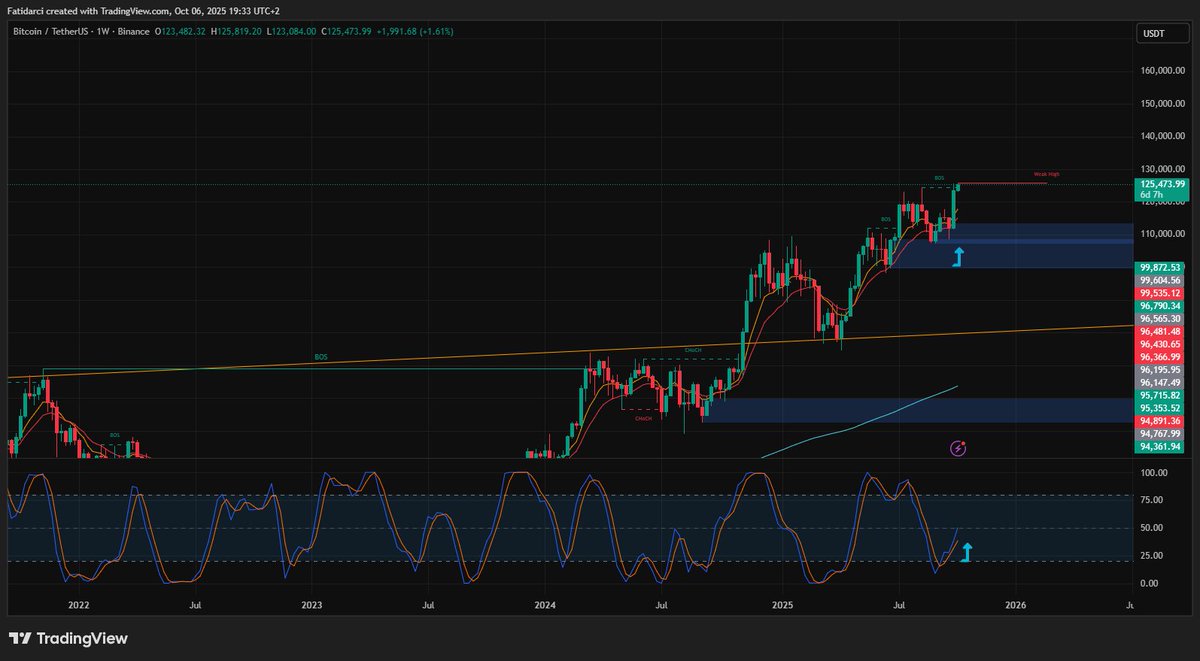Select the red 96,481.48 price label
This screenshot has width=1200, height=661.
pos(1161,332)
